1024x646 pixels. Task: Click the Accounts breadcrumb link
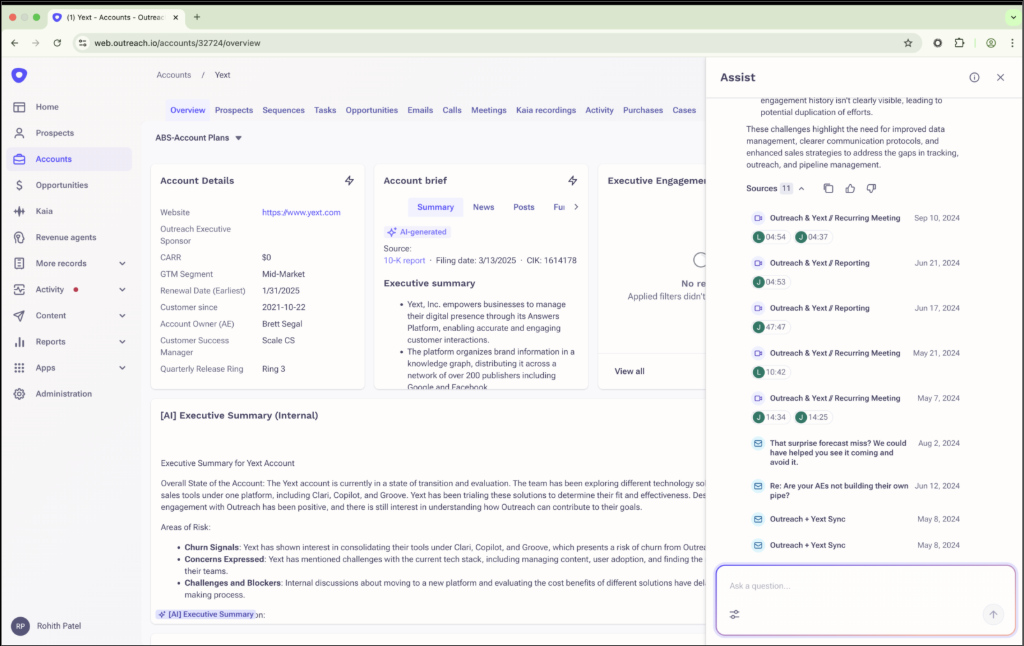tap(174, 75)
